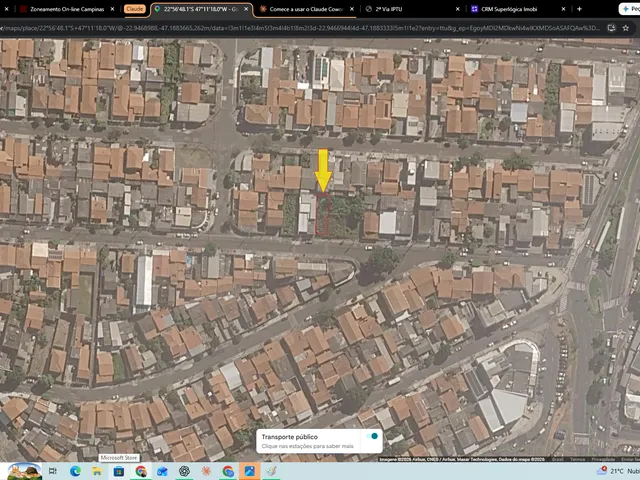Open the Outlook mail icon in taskbar
The width and height of the screenshot is (640, 480).
[162, 471]
